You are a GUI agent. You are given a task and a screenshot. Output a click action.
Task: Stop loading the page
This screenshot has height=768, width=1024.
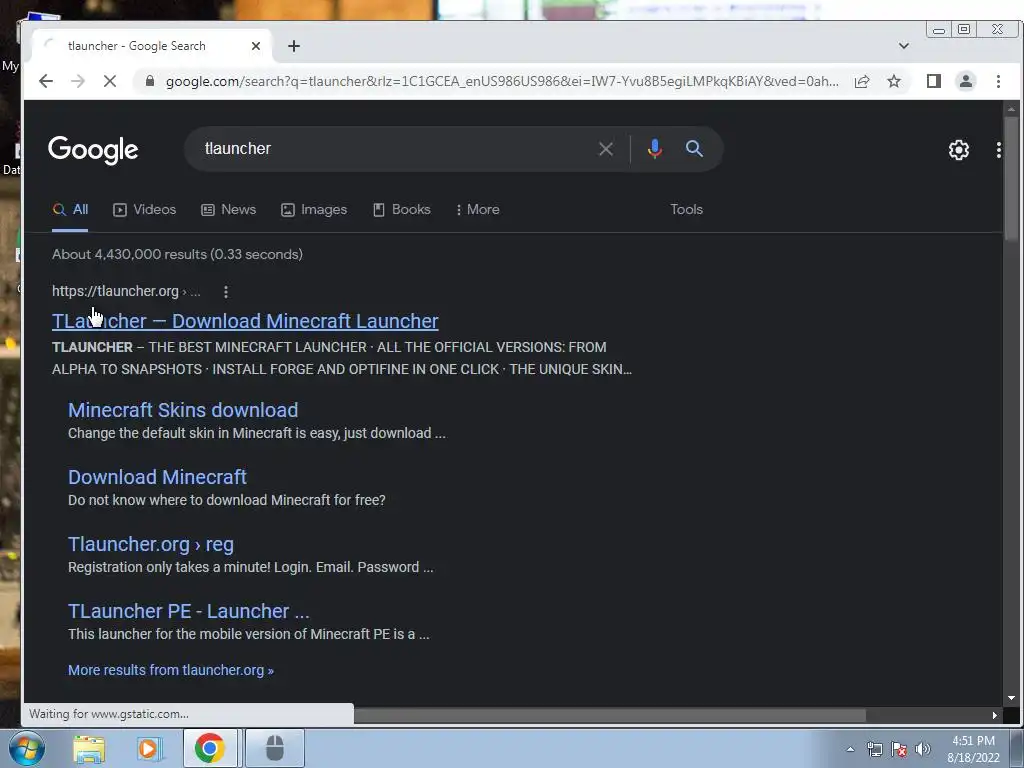pos(110,81)
